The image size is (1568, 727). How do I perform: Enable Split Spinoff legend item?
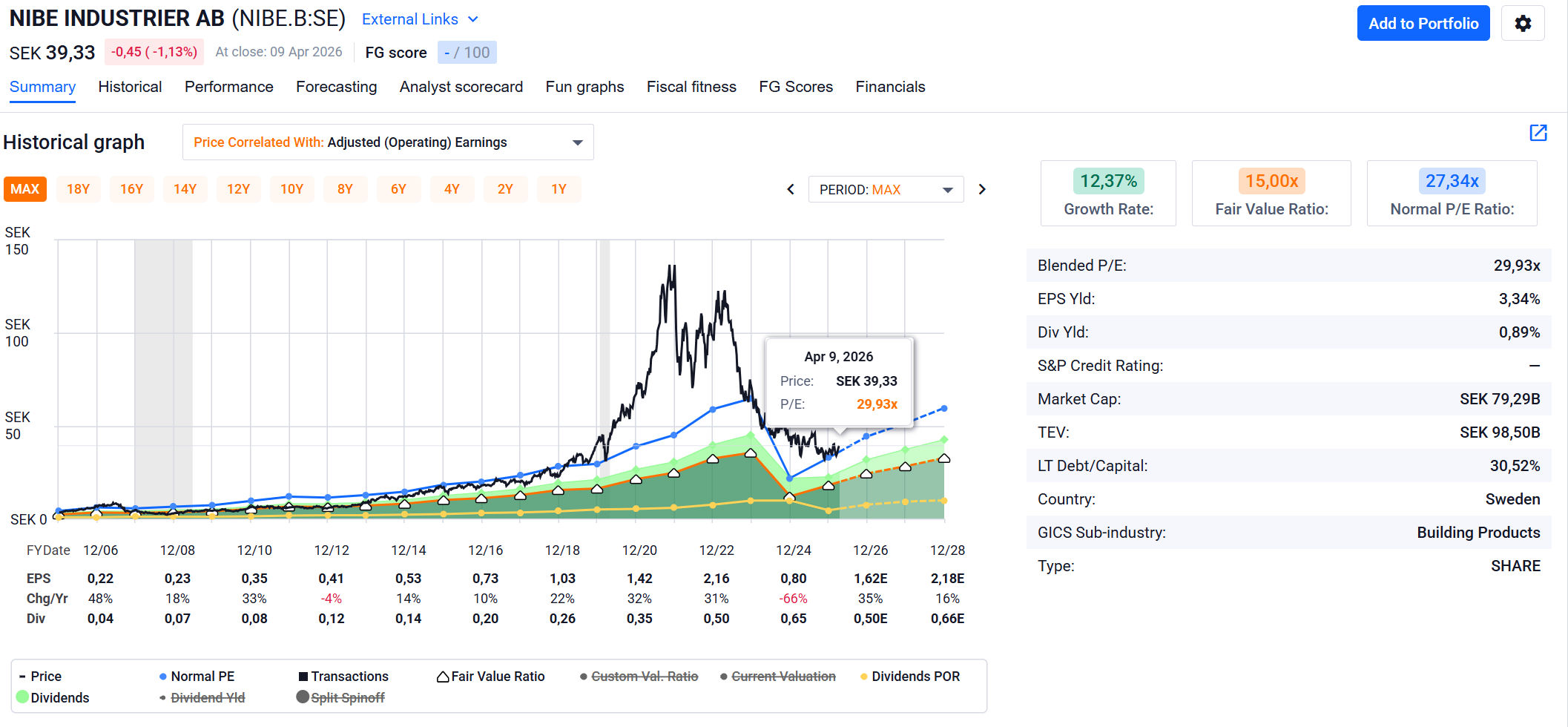340,697
